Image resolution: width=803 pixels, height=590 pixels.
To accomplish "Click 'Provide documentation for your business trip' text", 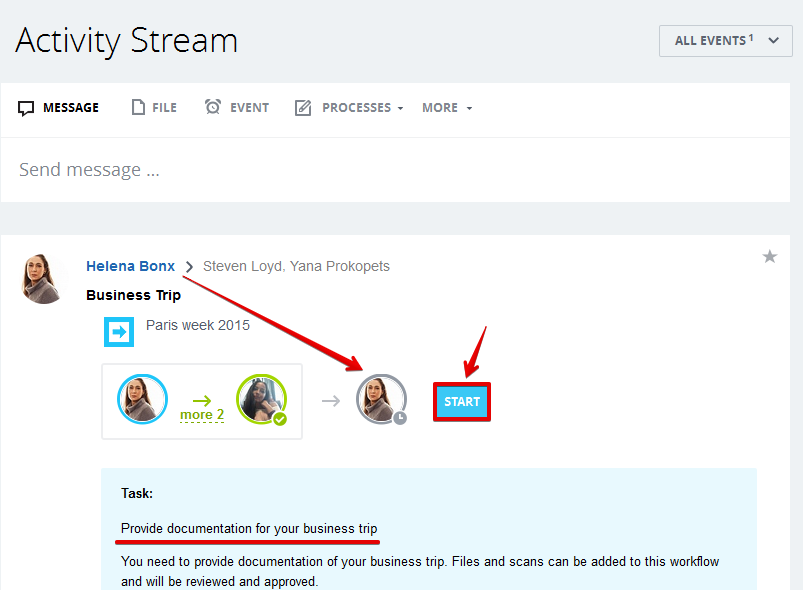I will click(x=249, y=529).
